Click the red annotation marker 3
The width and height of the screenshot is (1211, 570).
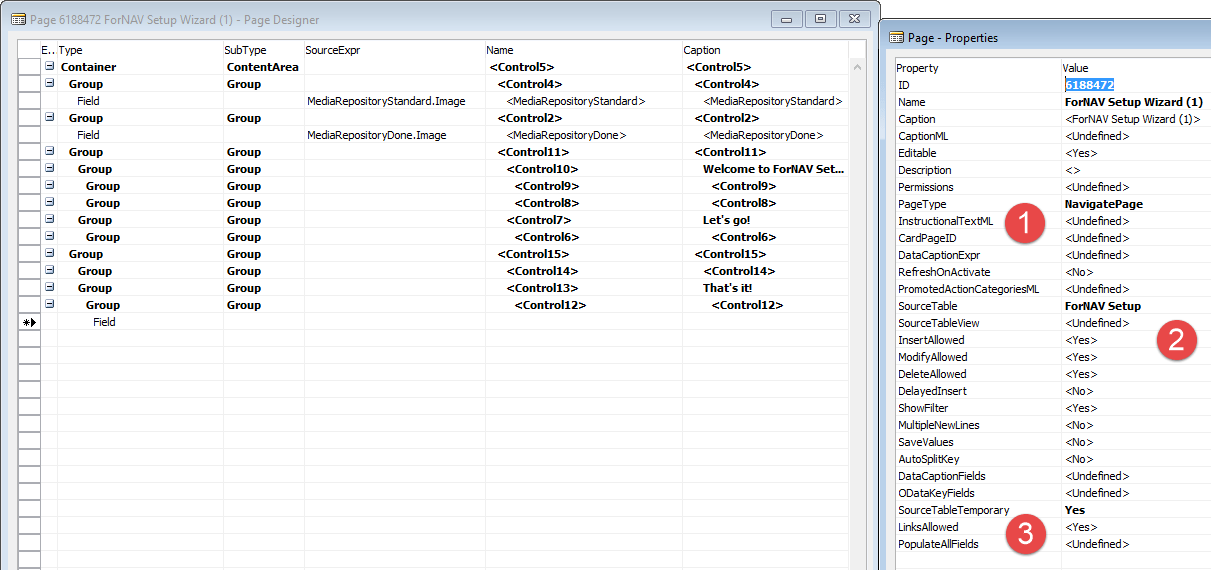(x=1022, y=531)
